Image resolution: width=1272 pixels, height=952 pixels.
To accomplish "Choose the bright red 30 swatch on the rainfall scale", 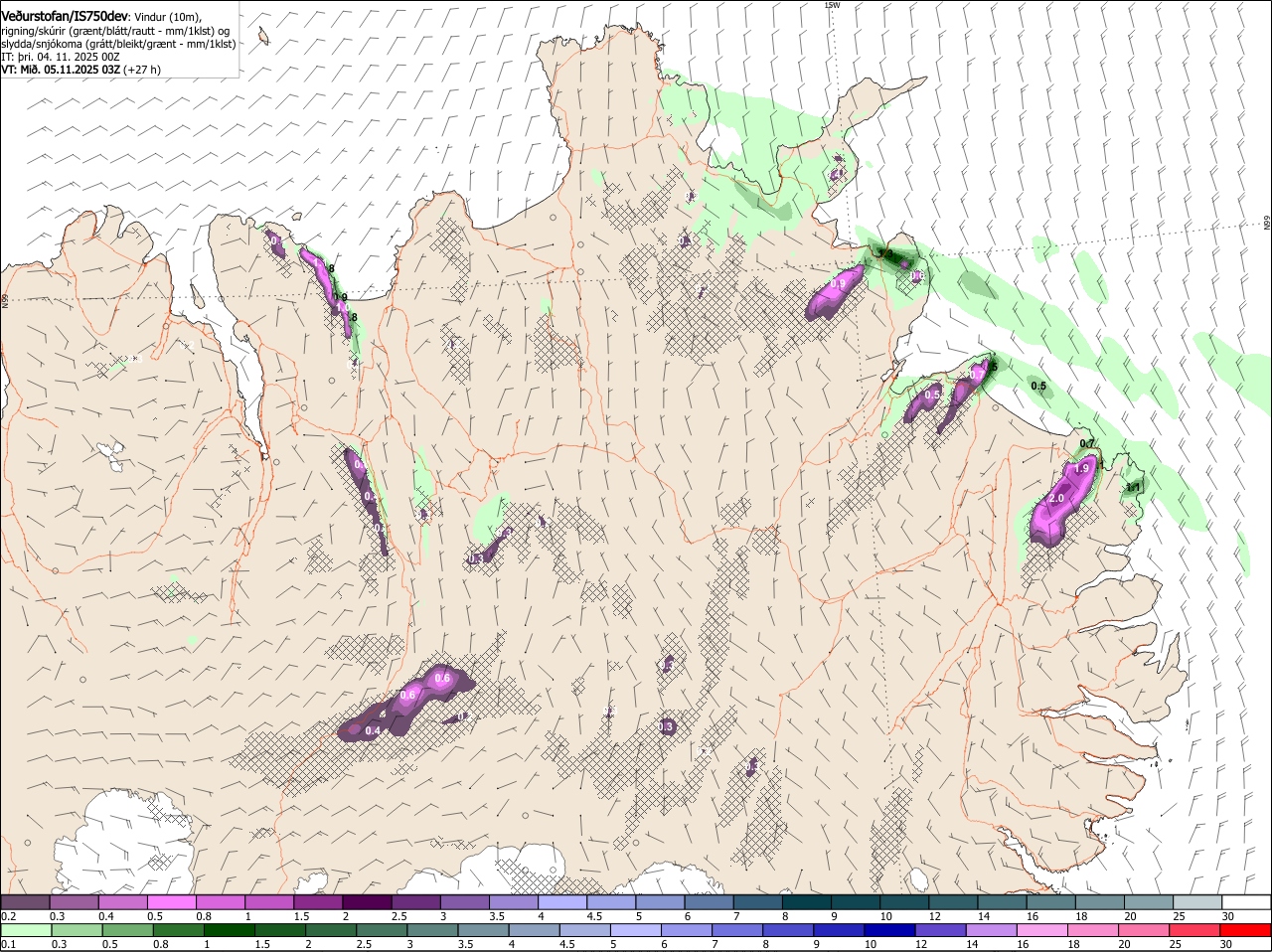I will pyautogui.click(x=1244, y=930).
